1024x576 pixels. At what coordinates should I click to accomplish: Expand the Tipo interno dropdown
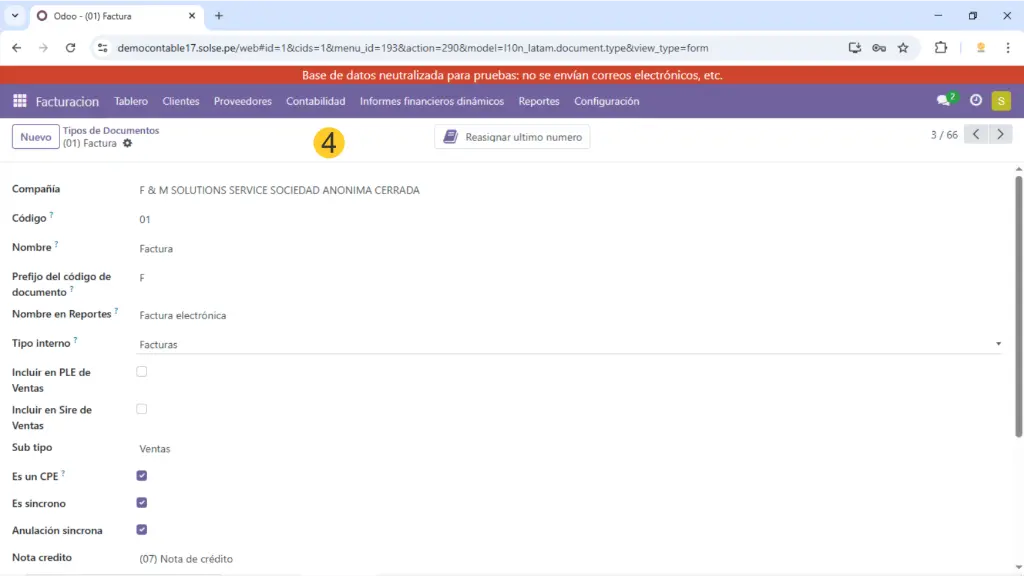(569, 344)
